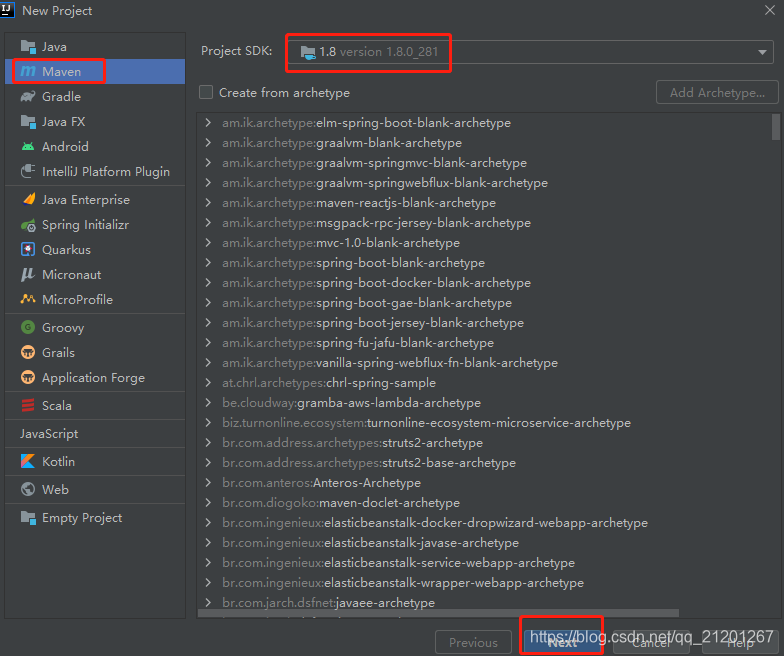Select JavaScript project type
Image resolution: width=784 pixels, height=656 pixels.
click(49, 434)
